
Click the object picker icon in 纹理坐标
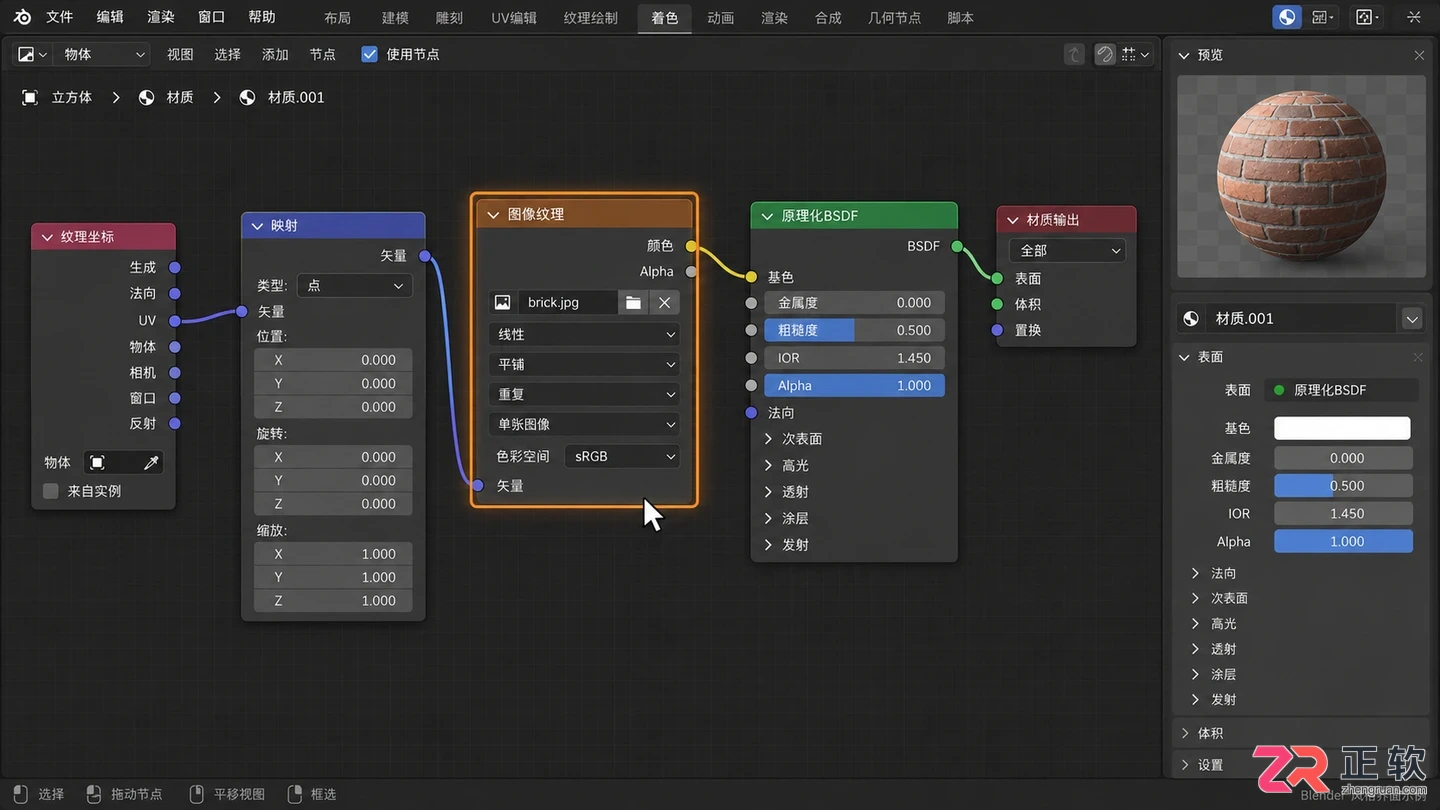tap(97, 462)
